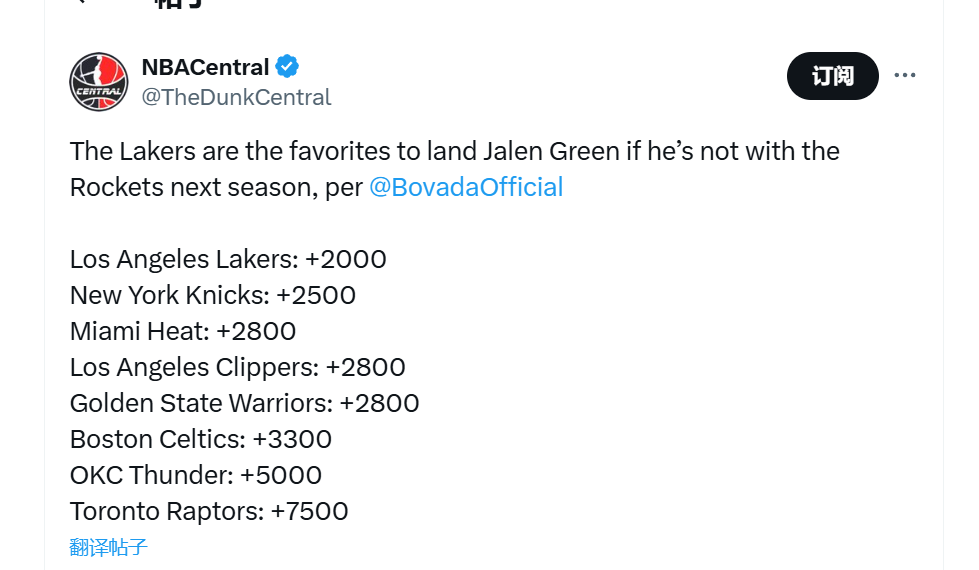Screen dimensions: 979x570
Task: Go back using the top arrow
Action: click(x=80, y=2)
